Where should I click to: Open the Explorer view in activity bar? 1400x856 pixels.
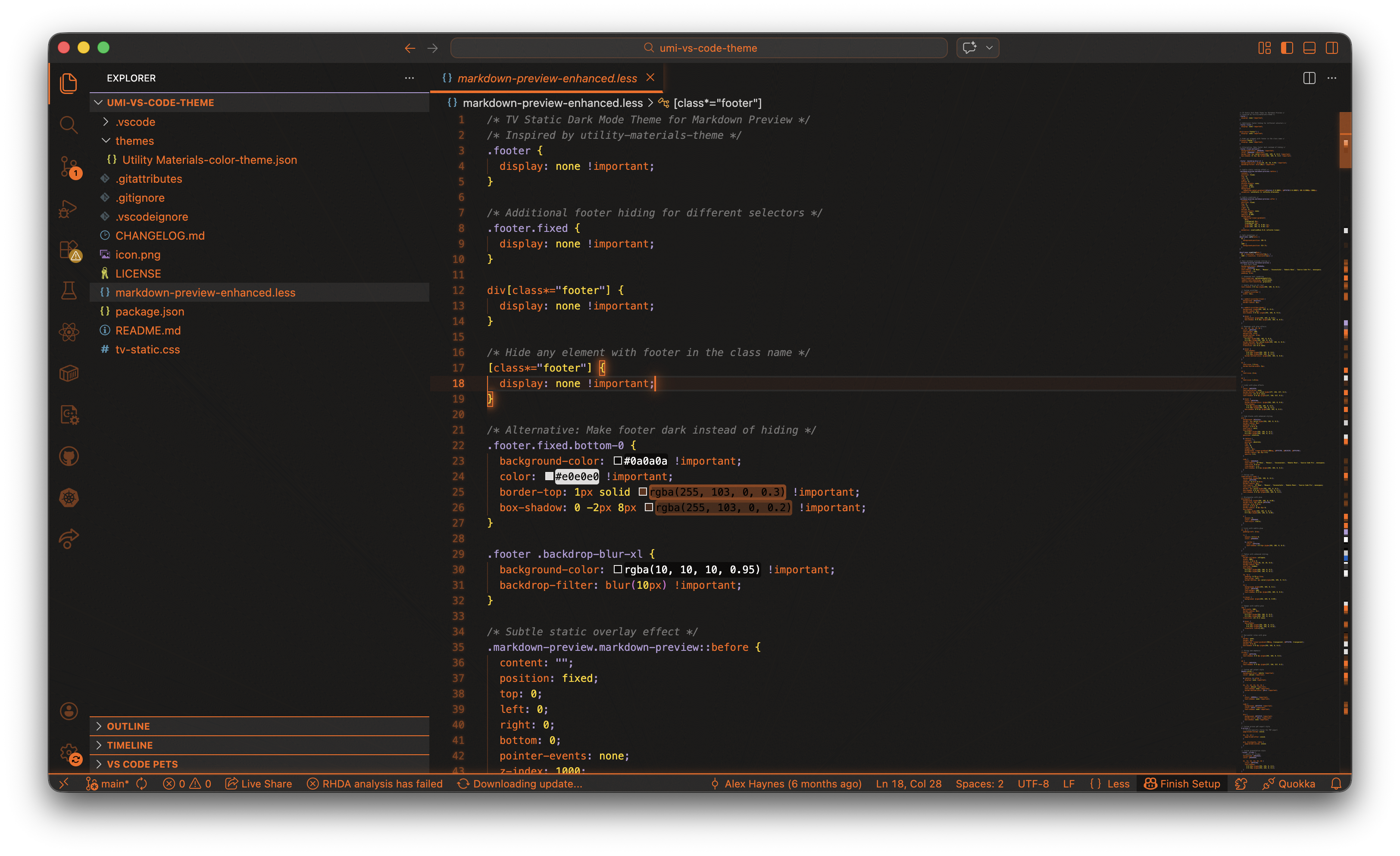[x=69, y=84]
